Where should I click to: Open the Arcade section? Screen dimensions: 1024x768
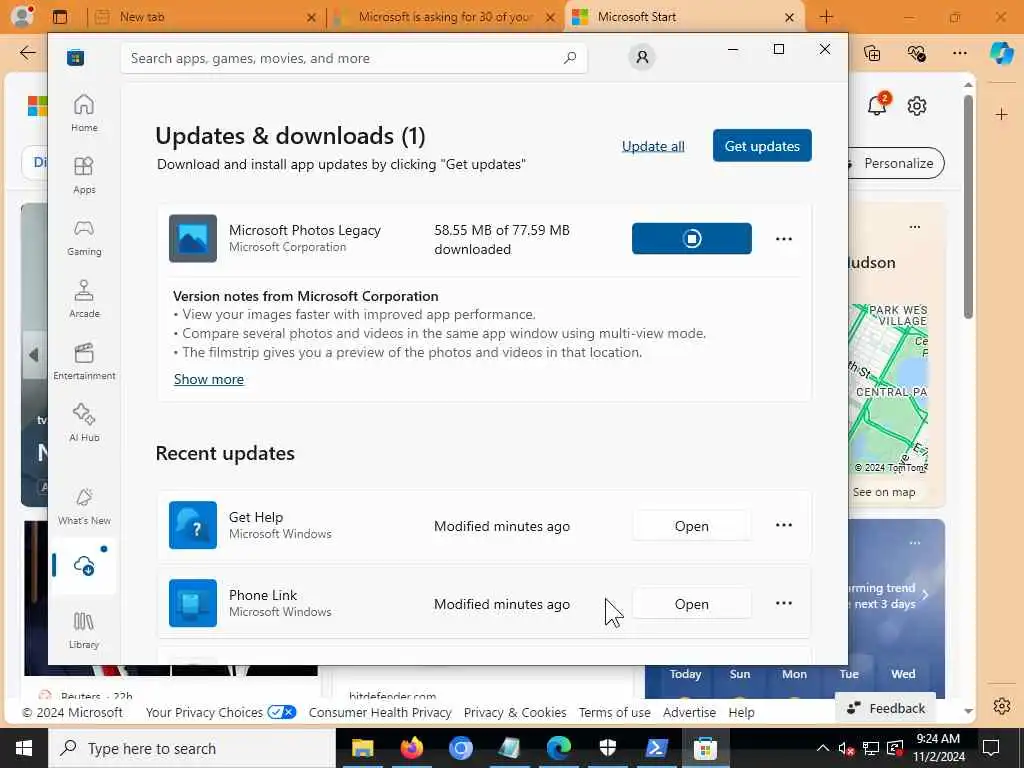click(84, 299)
